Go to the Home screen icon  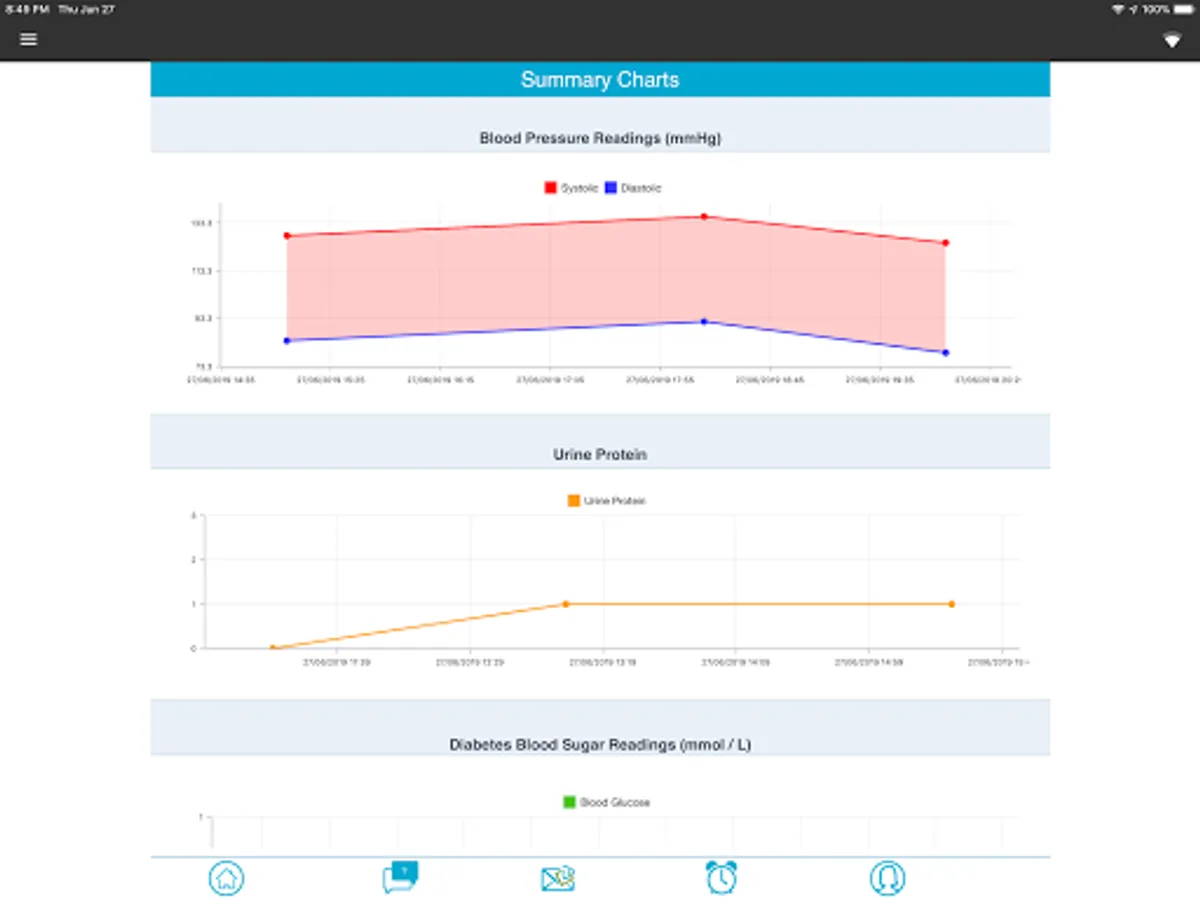pos(227,878)
